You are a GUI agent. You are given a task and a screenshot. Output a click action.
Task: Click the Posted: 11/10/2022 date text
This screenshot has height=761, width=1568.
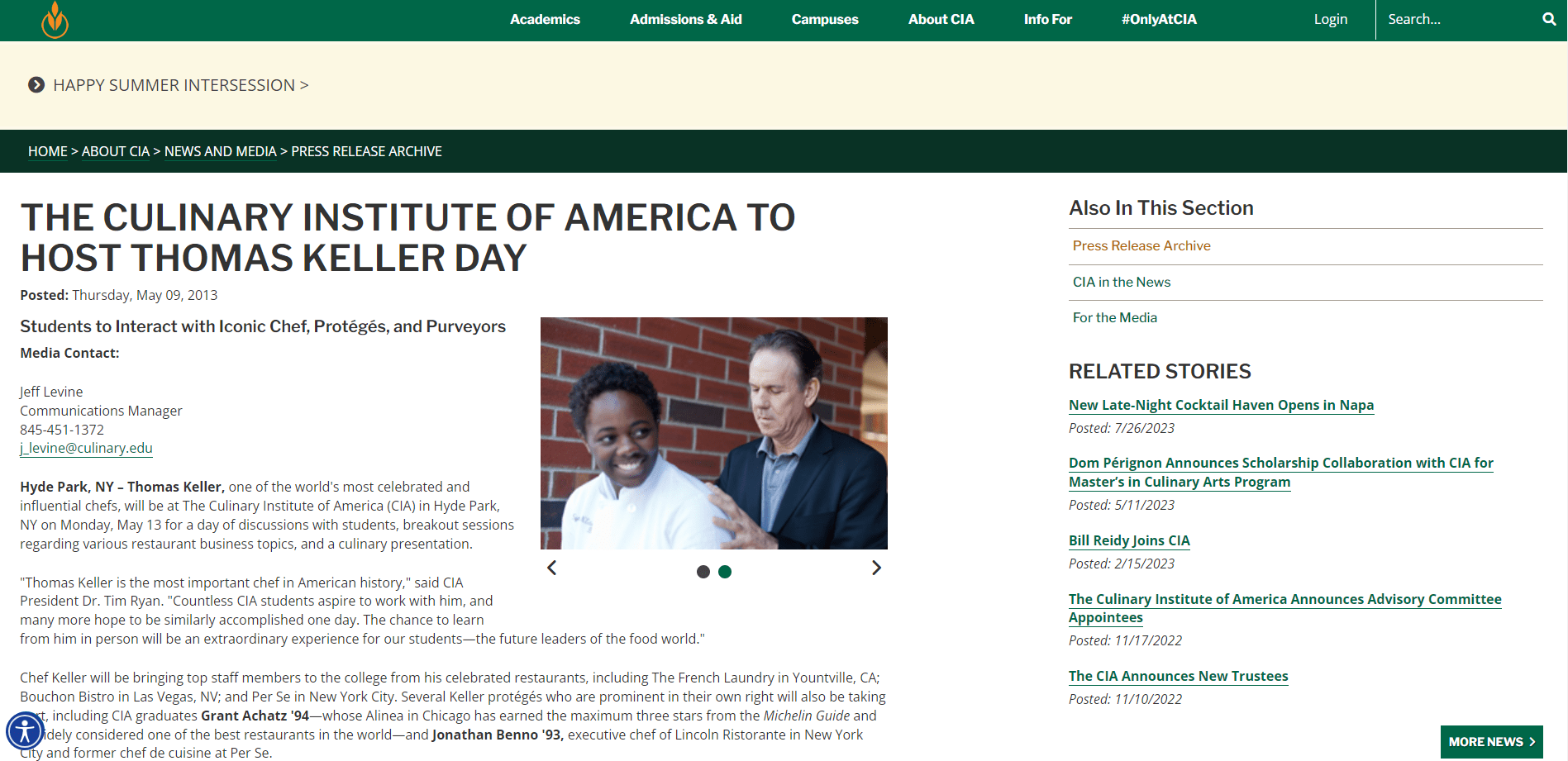[1125, 699]
